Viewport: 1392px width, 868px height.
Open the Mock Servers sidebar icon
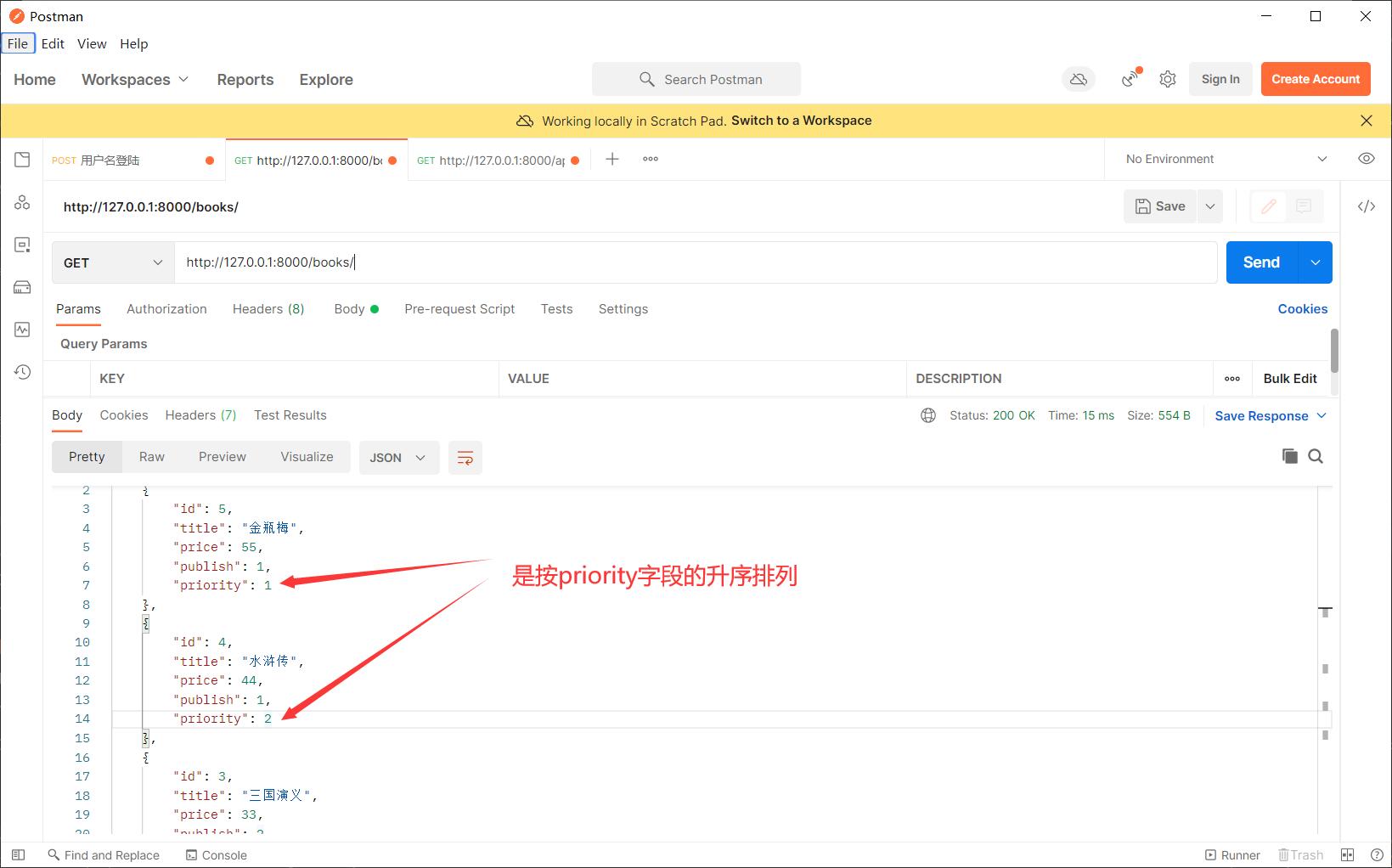point(22,287)
